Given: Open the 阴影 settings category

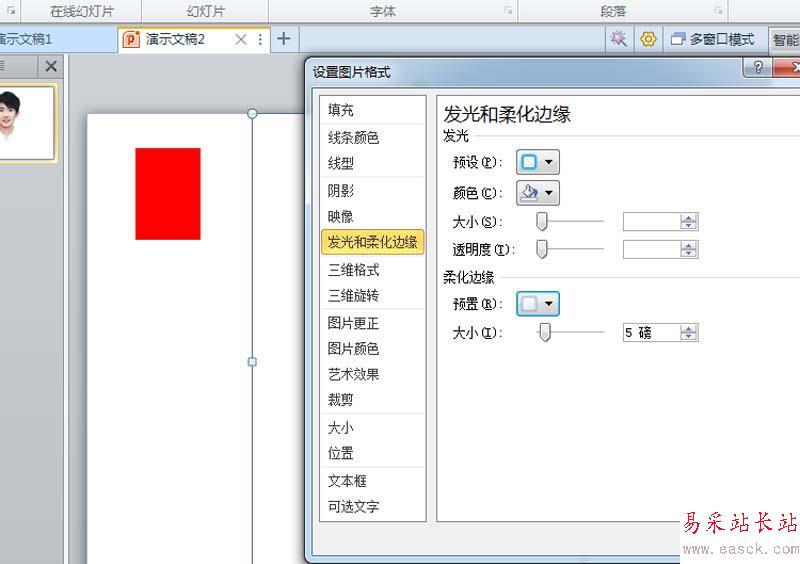Looking at the screenshot, I should click(x=372, y=190).
